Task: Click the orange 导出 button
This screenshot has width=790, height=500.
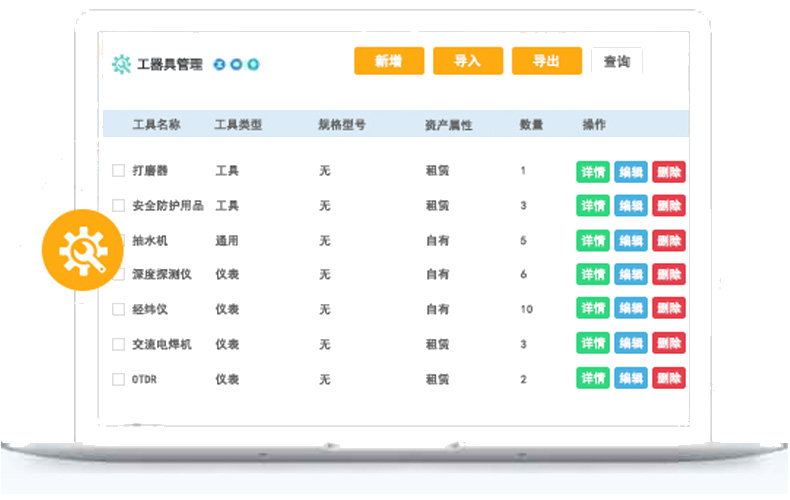Action: point(547,61)
